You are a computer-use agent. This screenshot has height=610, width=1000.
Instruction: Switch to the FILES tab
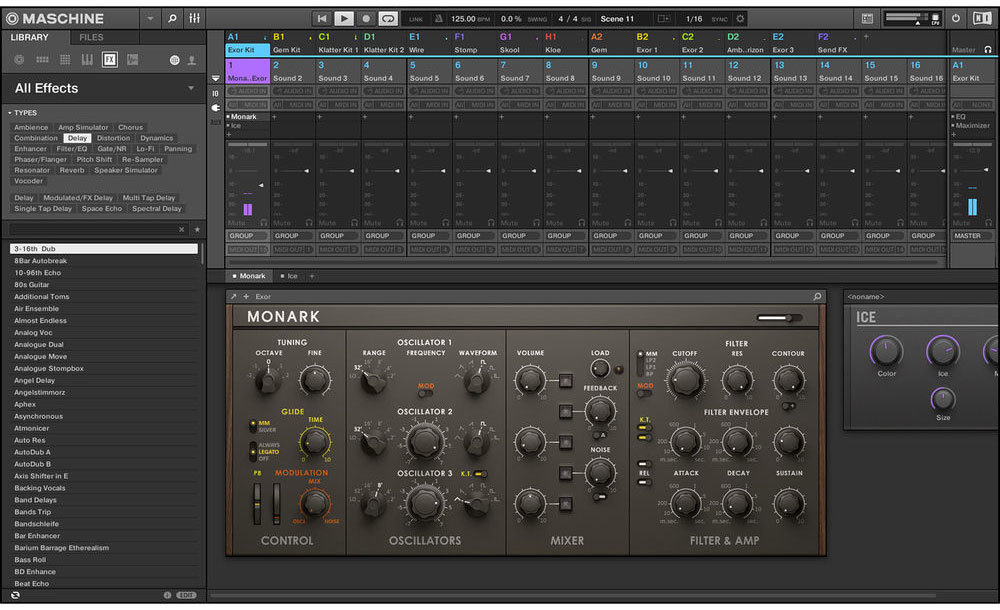pos(91,37)
